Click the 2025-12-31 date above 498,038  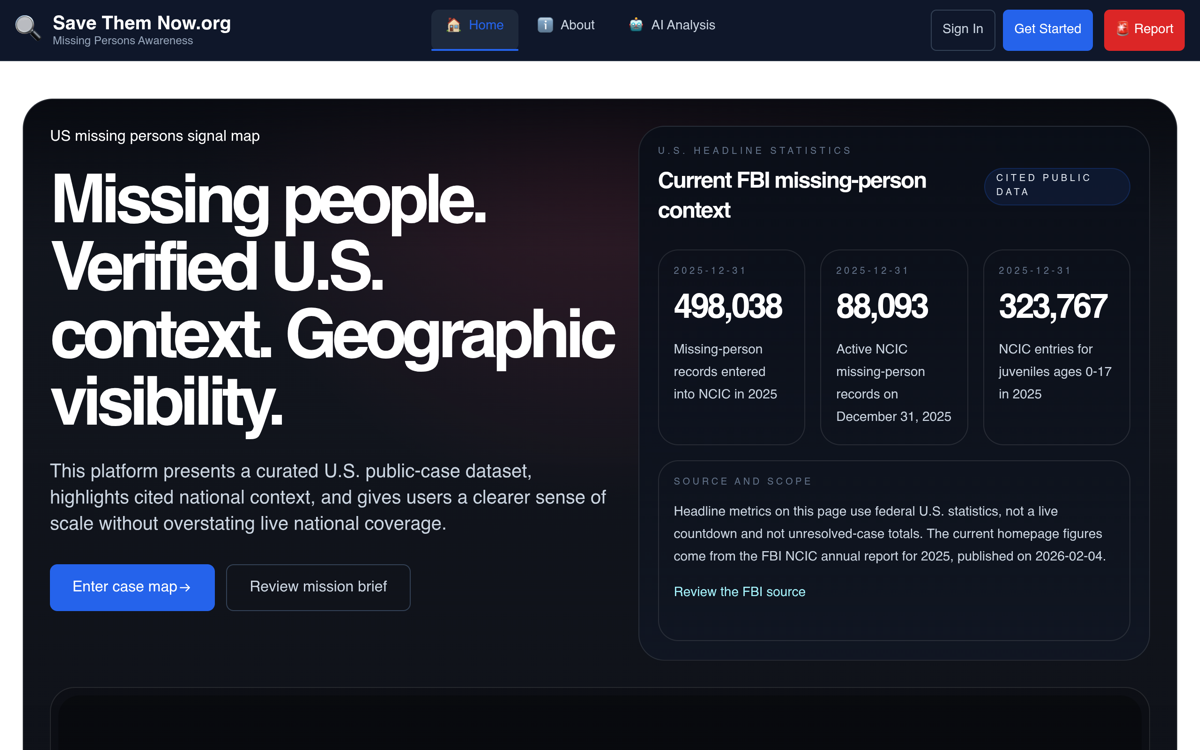pyautogui.click(x=710, y=271)
